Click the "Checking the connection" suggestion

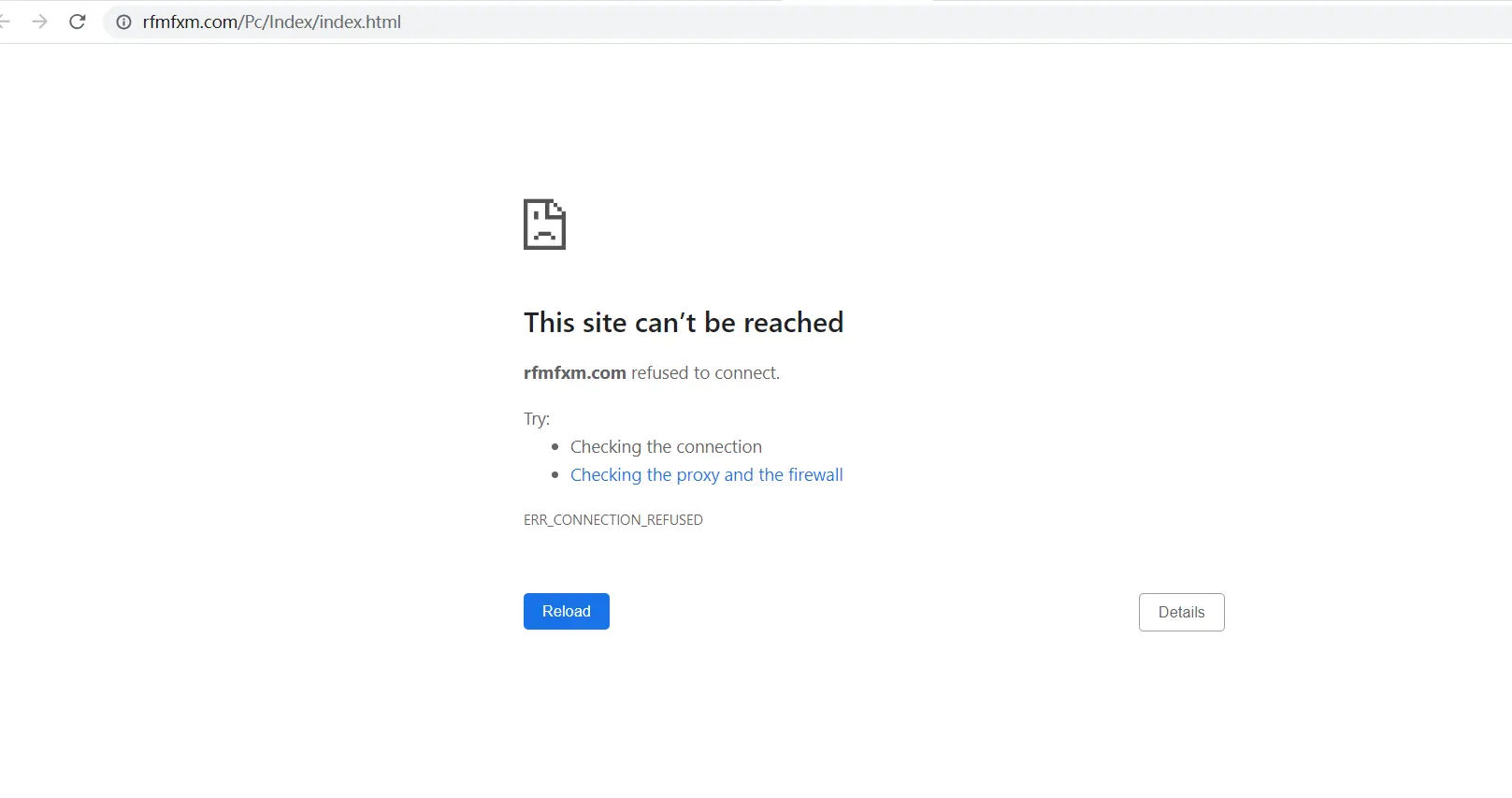tap(666, 446)
